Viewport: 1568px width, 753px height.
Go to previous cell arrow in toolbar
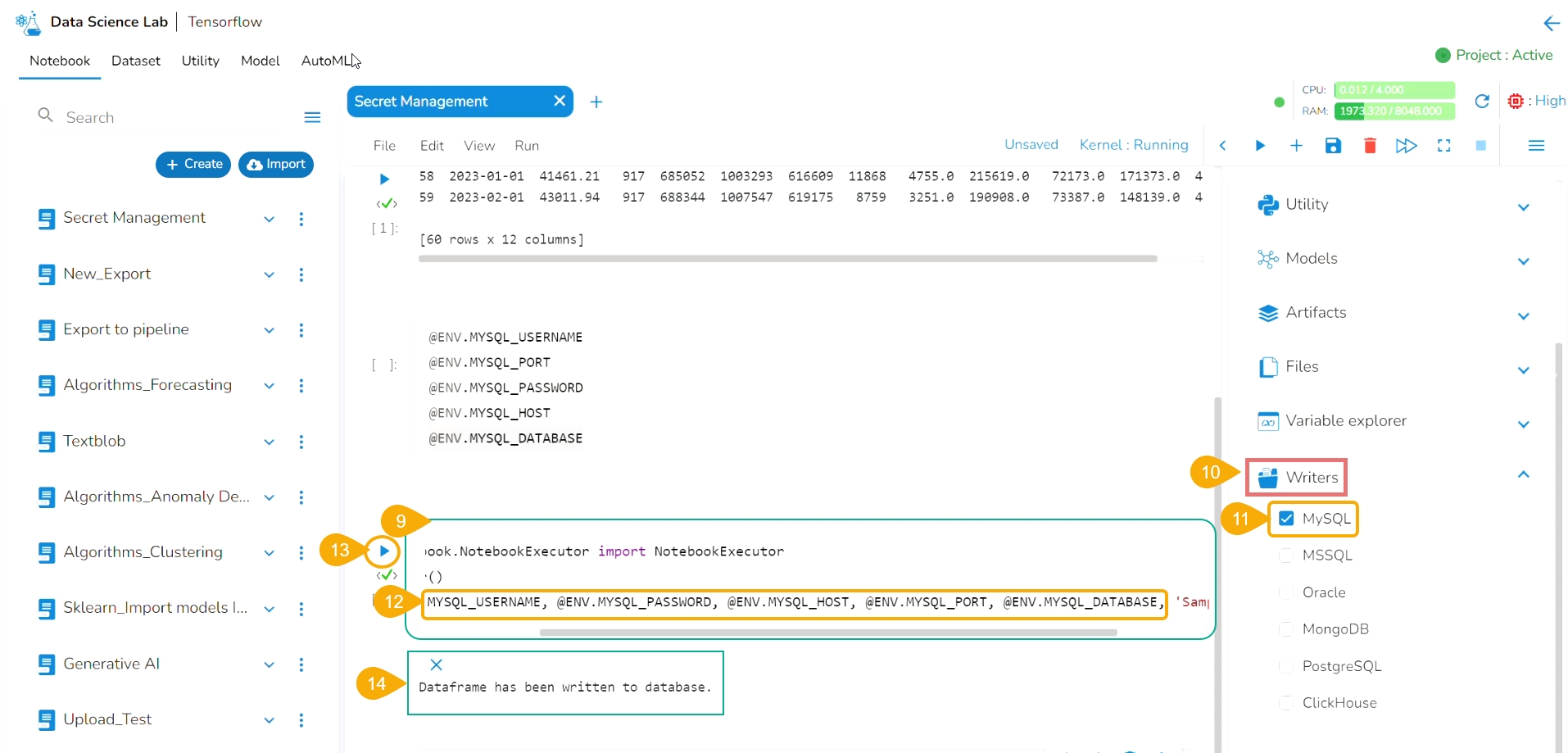point(1222,146)
